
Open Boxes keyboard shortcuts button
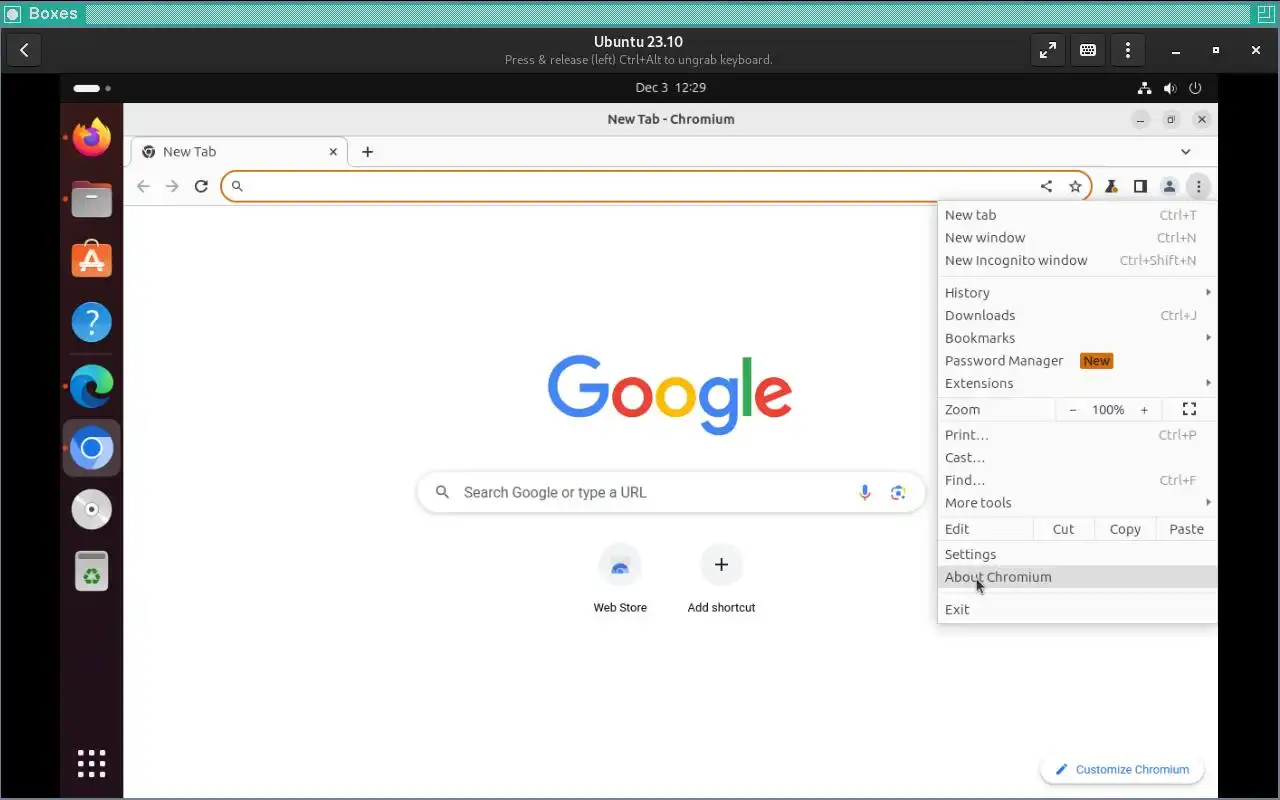pyautogui.click(x=1088, y=50)
